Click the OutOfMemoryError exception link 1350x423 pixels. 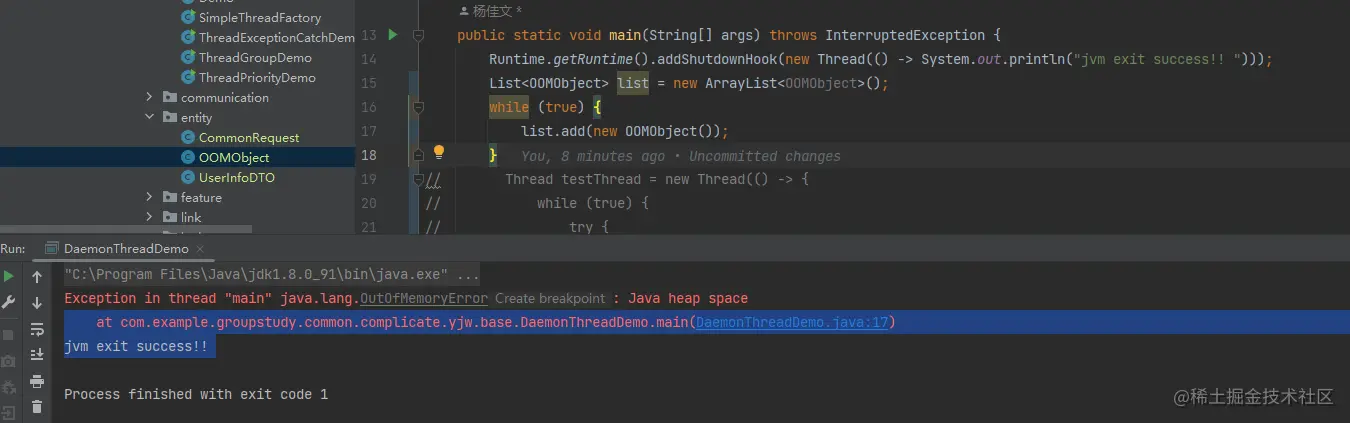[x=424, y=298]
